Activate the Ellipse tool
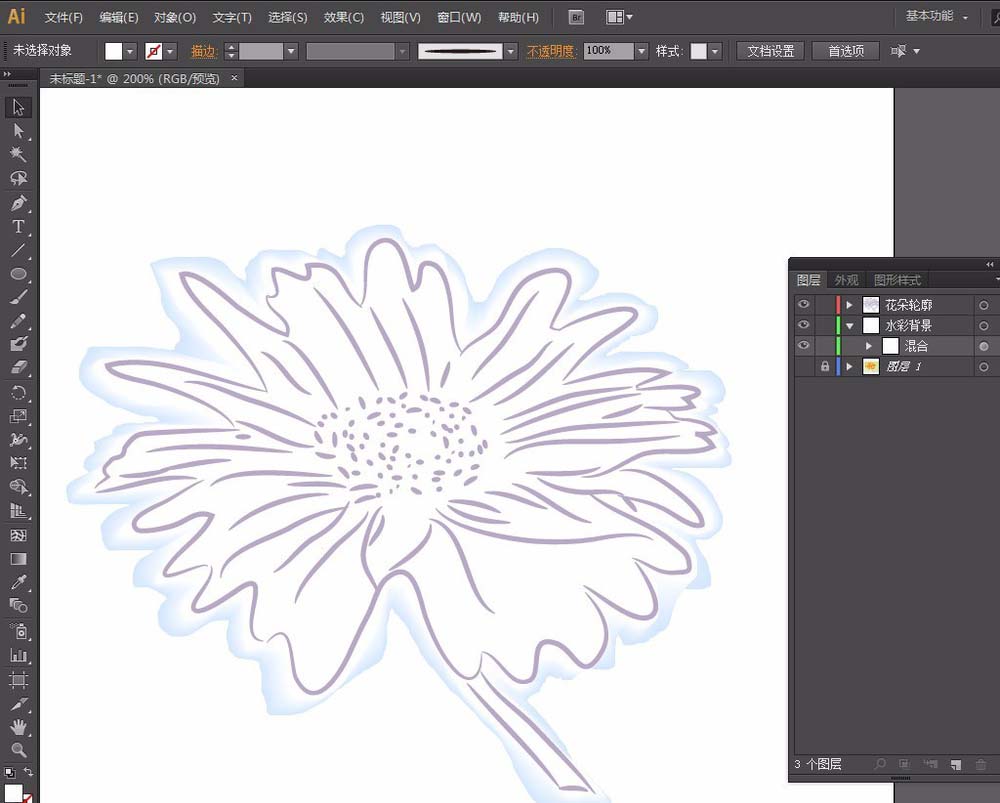The image size is (1000, 803). (18, 274)
